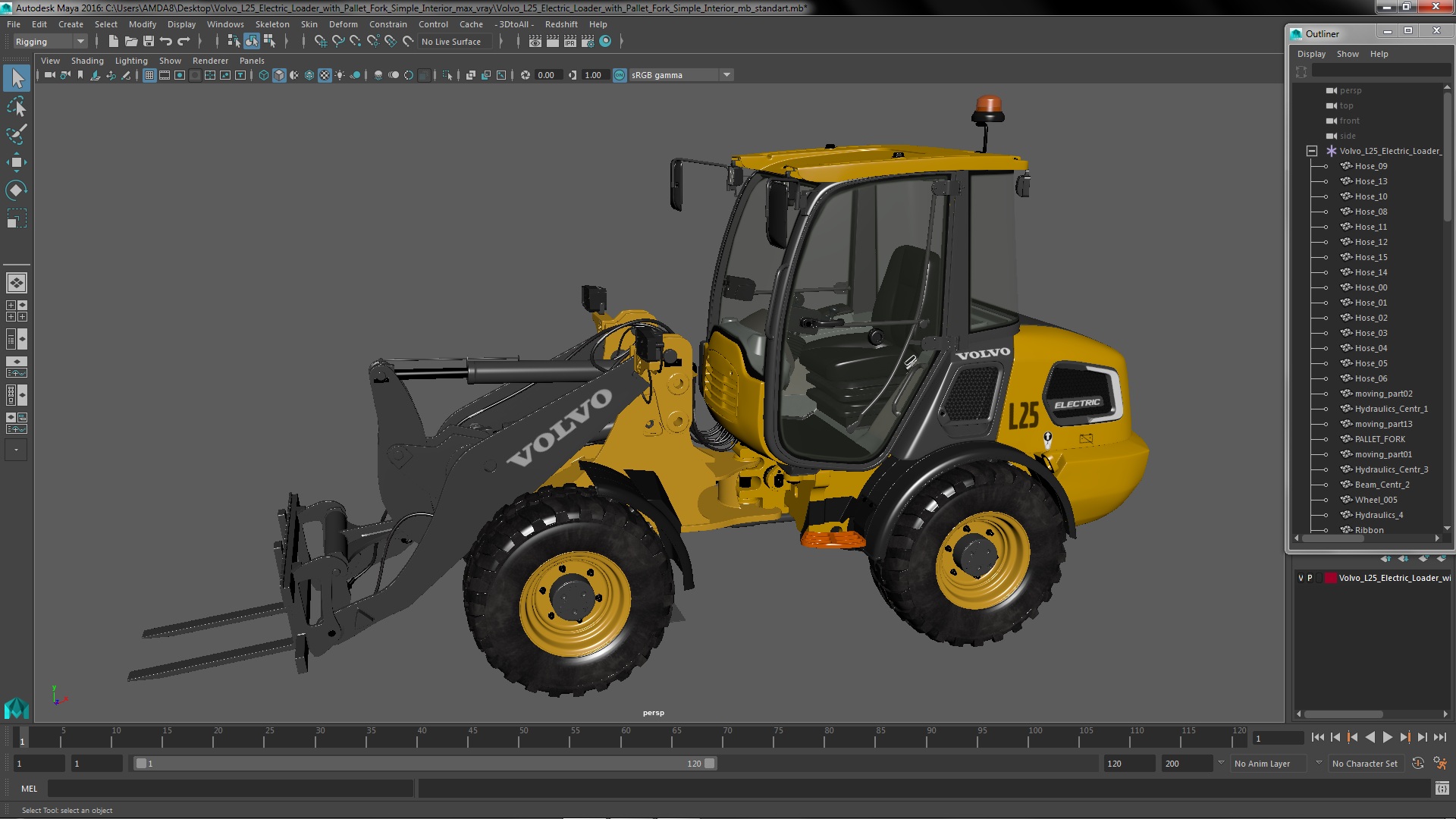Open the Script Editor
Image resolution: width=1456 pixels, height=819 pixels.
(1442, 789)
